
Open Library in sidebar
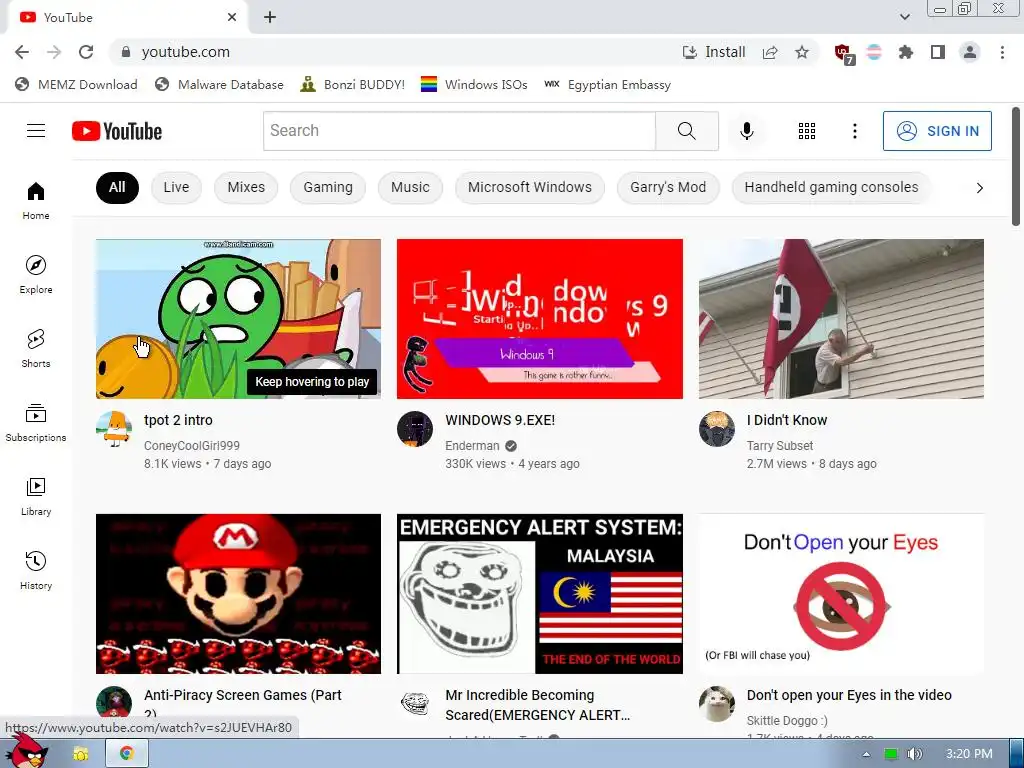tap(36, 496)
